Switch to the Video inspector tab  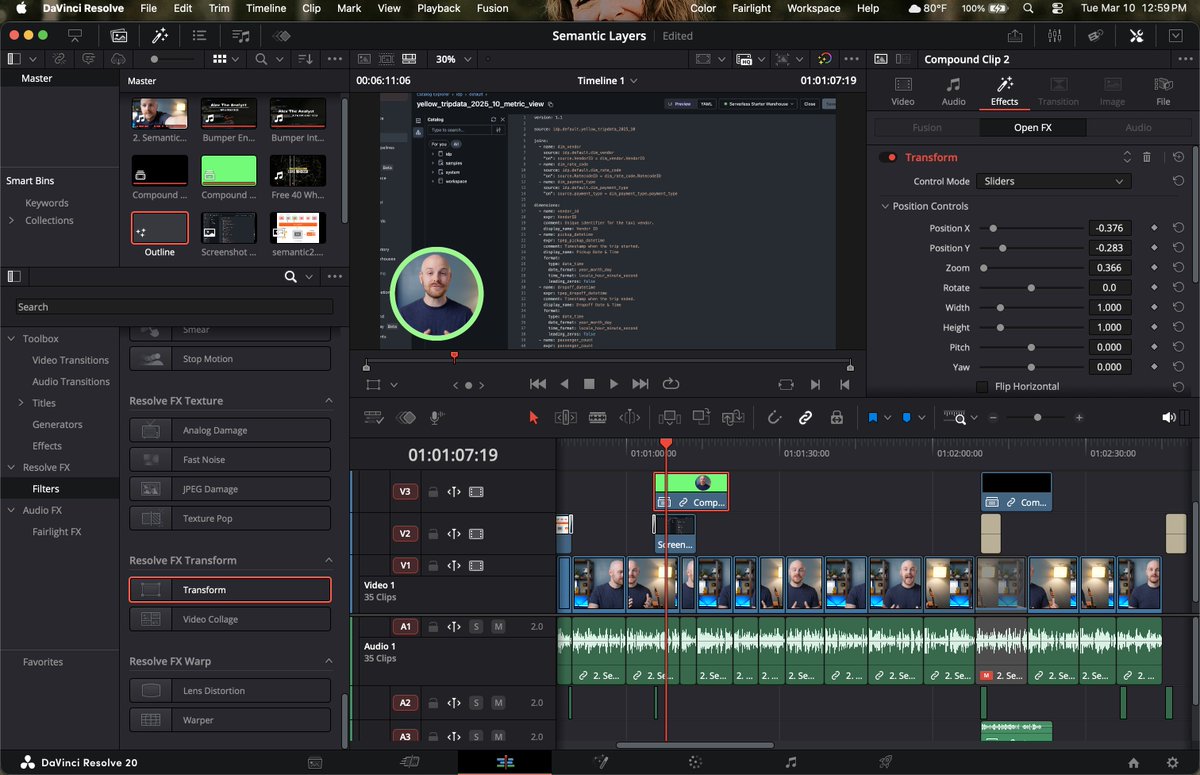click(903, 91)
